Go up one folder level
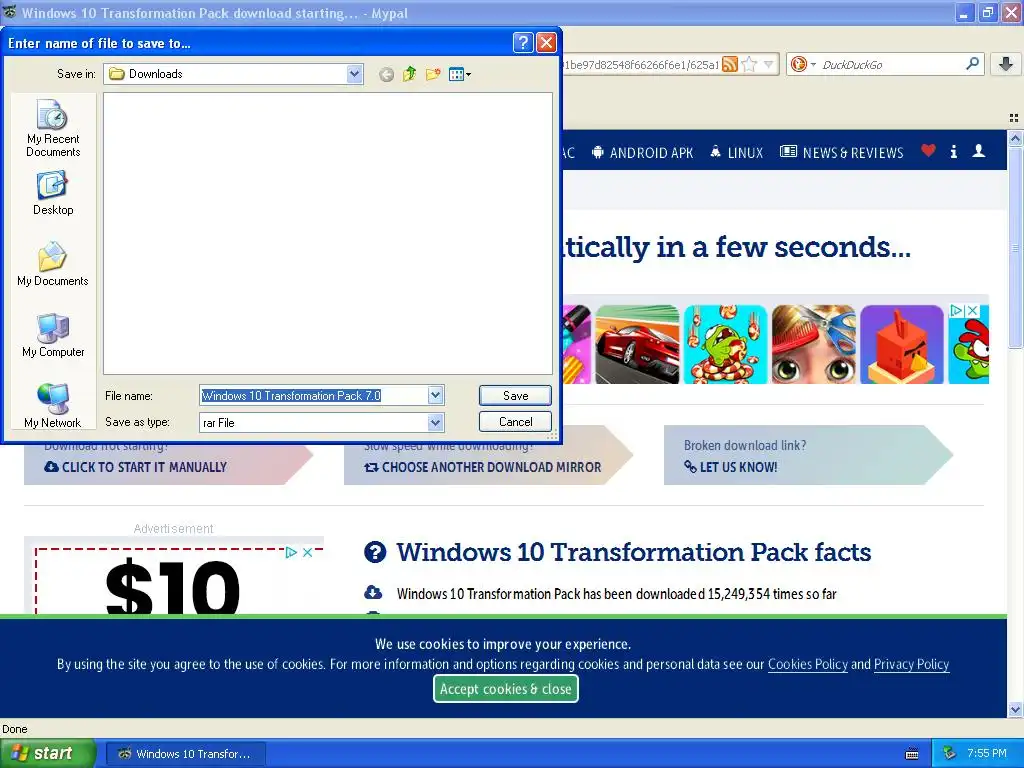 pos(409,74)
